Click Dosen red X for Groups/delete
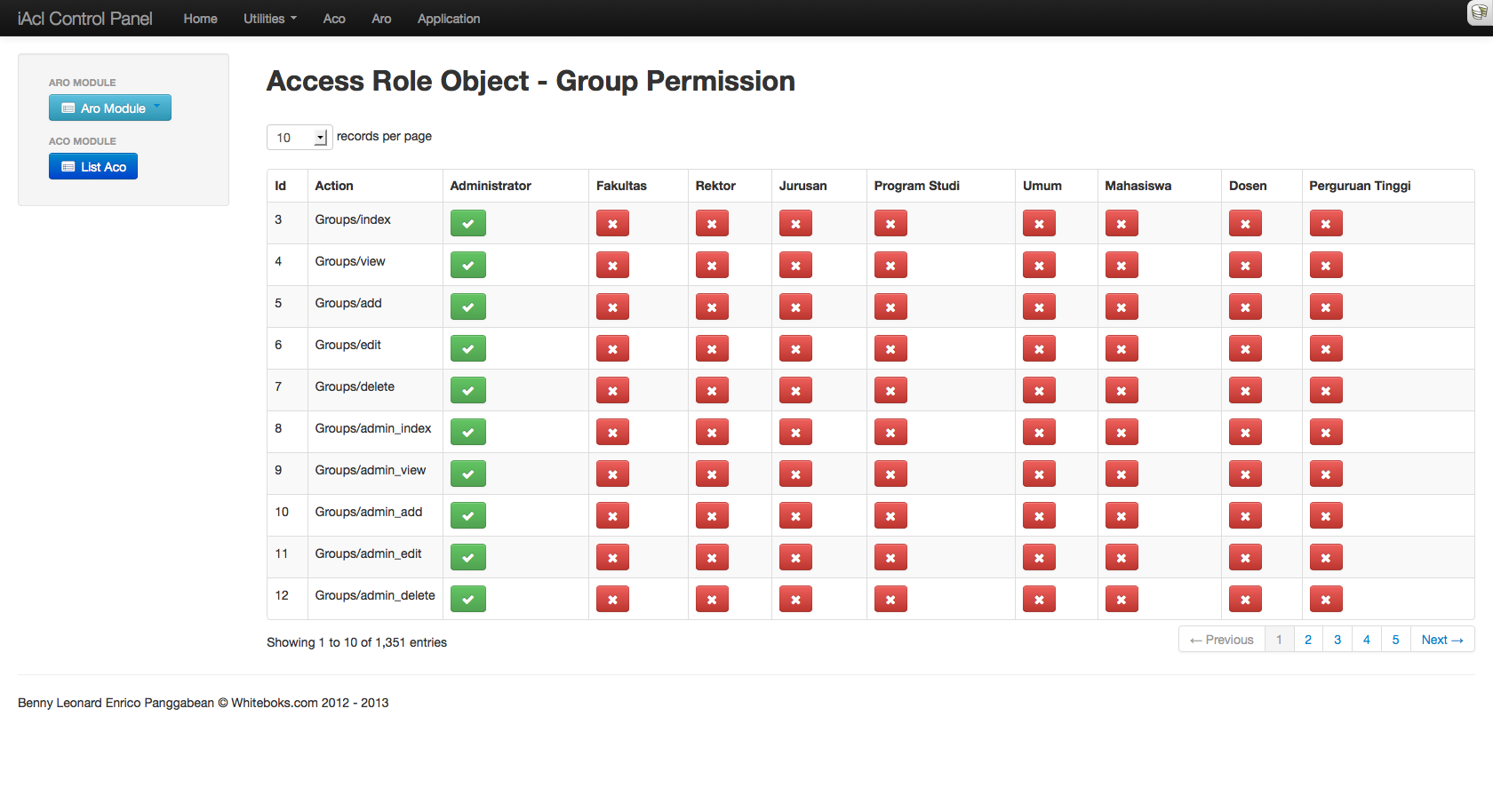1493x812 pixels. (x=1245, y=390)
